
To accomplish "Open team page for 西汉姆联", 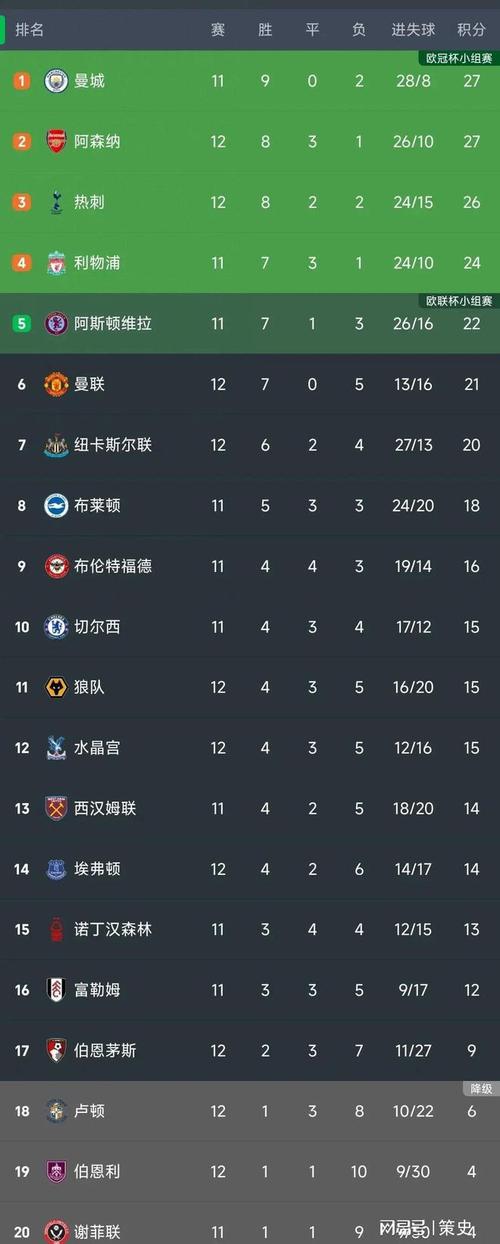I will click(105, 808).
